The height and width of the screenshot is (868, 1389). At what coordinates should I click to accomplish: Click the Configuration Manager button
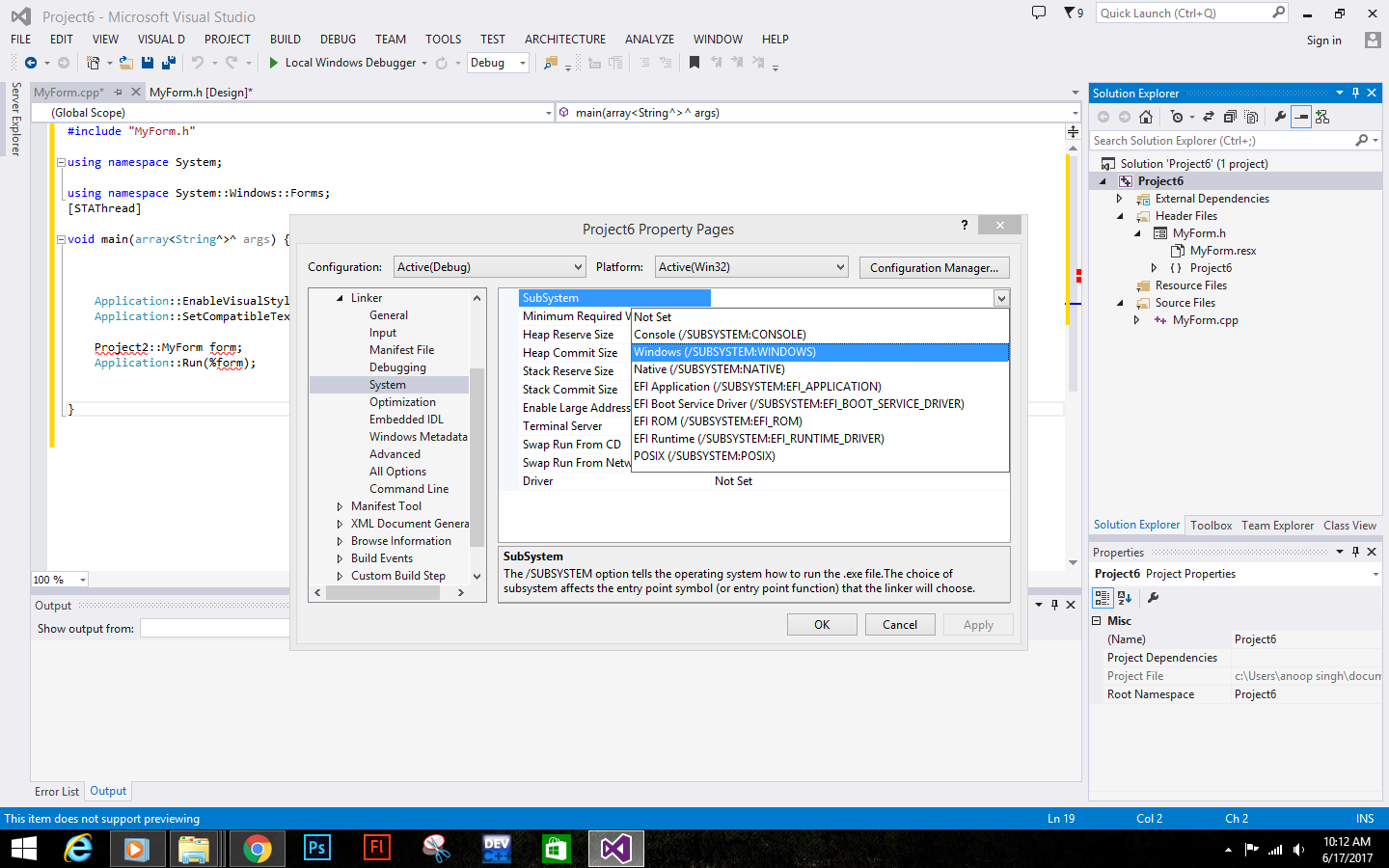933,267
